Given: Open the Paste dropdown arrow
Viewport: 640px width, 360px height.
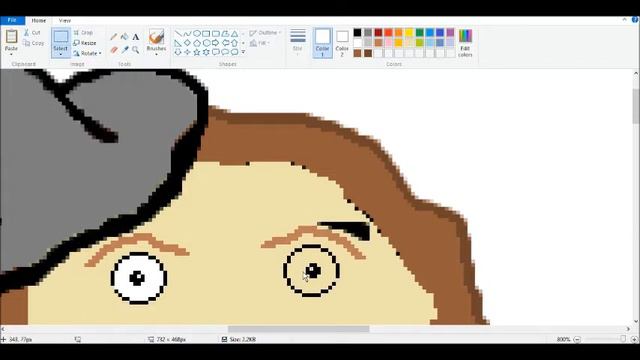Looking at the screenshot, I should click(x=11, y=54).
